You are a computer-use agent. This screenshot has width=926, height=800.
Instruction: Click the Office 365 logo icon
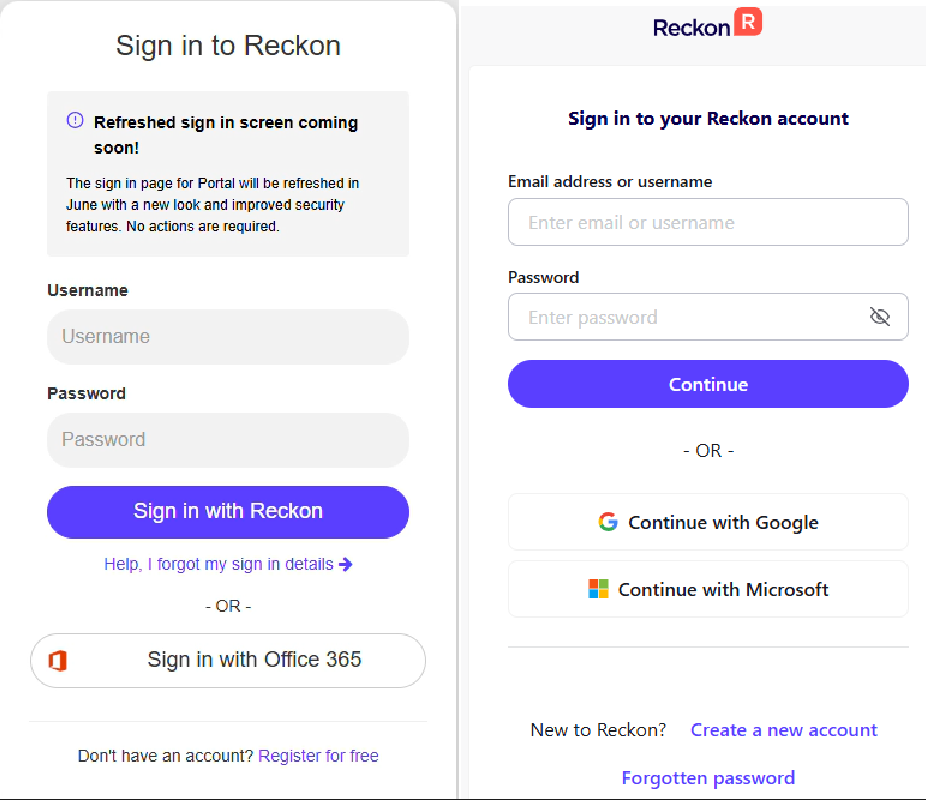point(57,660)
